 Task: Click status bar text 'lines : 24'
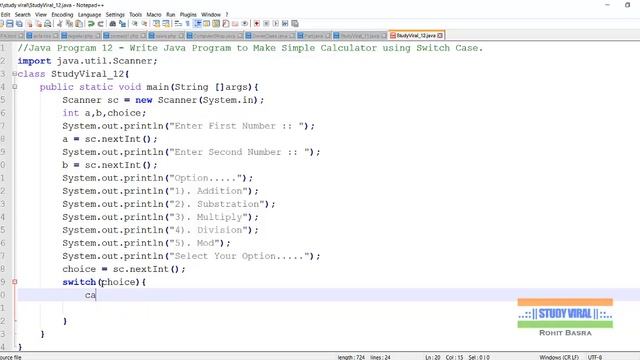click(x=380, y=357)
